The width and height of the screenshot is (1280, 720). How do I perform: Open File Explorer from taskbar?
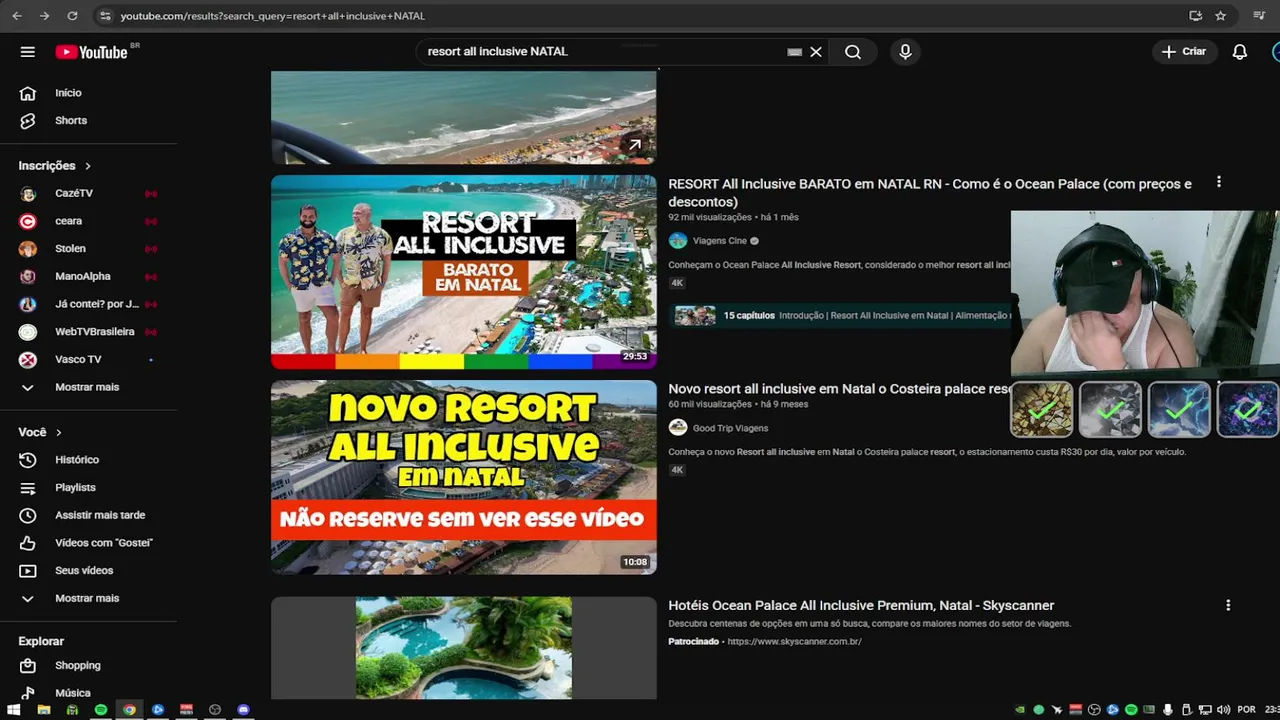coord(43,710)
